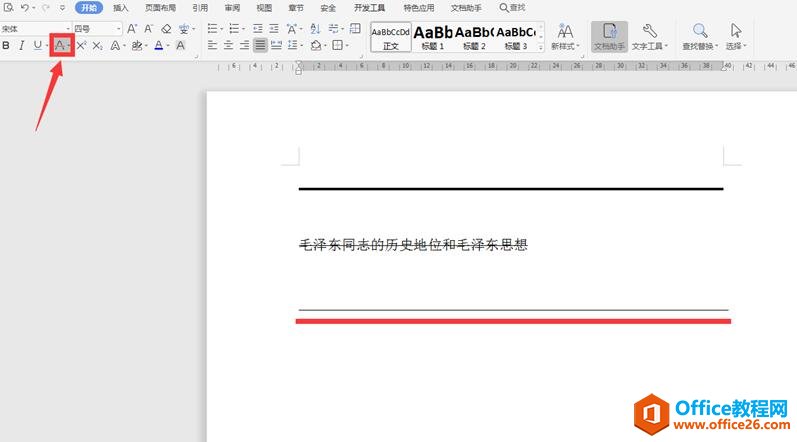Apply the 标题 3 style
The image size is (797, 442).
coord(515,37)
